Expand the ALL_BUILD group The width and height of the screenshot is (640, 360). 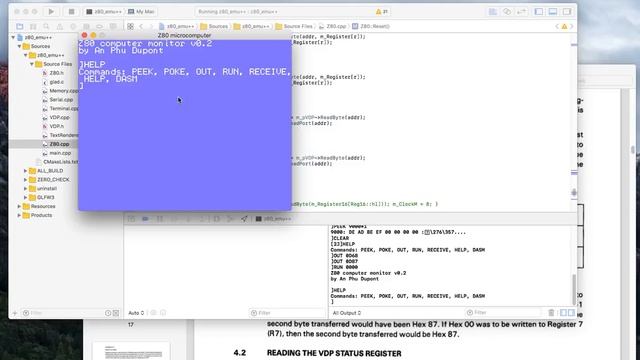(x=25, y=171)
